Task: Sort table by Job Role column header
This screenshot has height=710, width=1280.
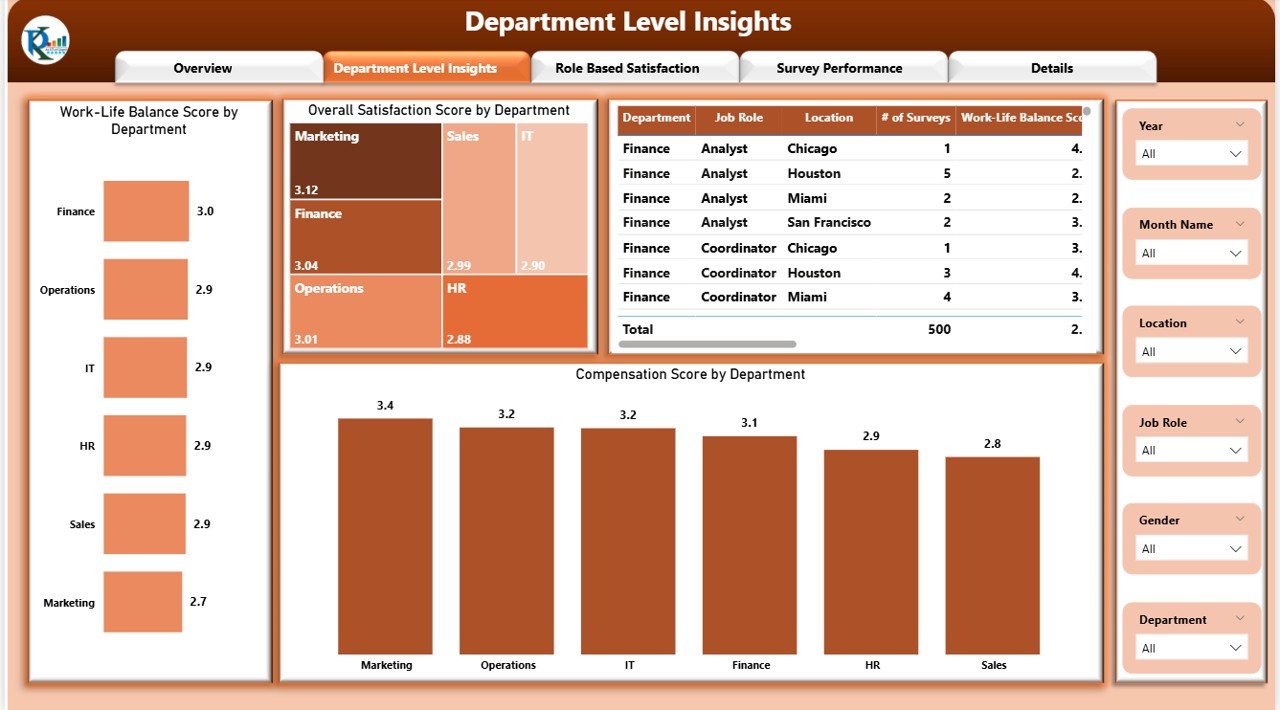Action: tap(738, 118)
